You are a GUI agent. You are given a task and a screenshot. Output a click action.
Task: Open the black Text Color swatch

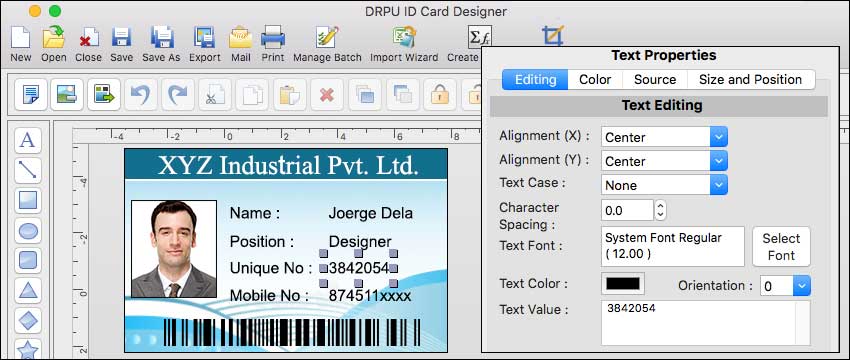click(623, 284)
